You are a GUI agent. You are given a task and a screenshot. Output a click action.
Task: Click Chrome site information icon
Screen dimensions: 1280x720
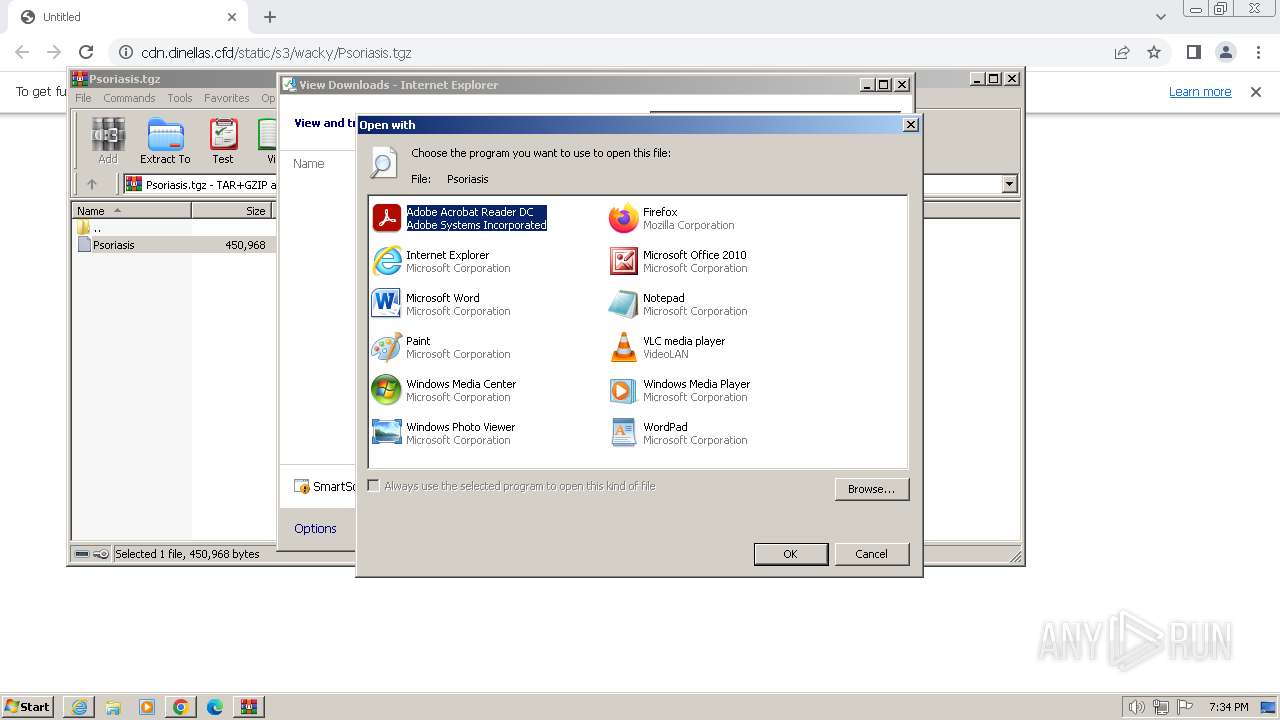(x=126, y=52)
